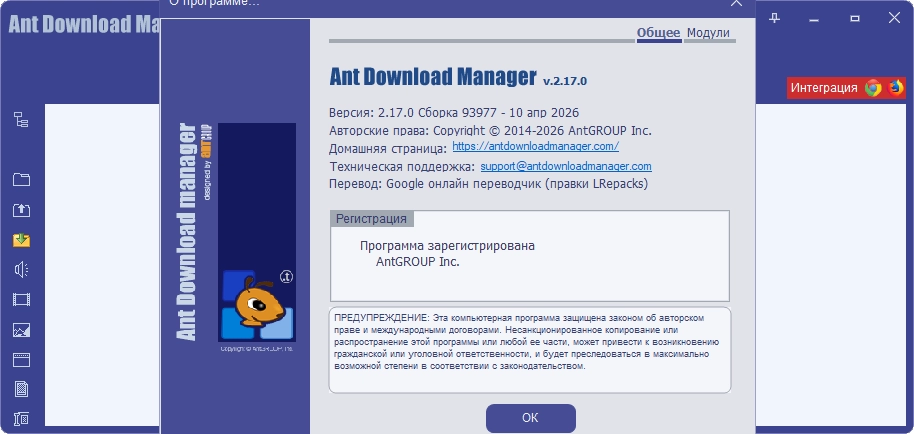Click the ant mascot logo image

256,305
